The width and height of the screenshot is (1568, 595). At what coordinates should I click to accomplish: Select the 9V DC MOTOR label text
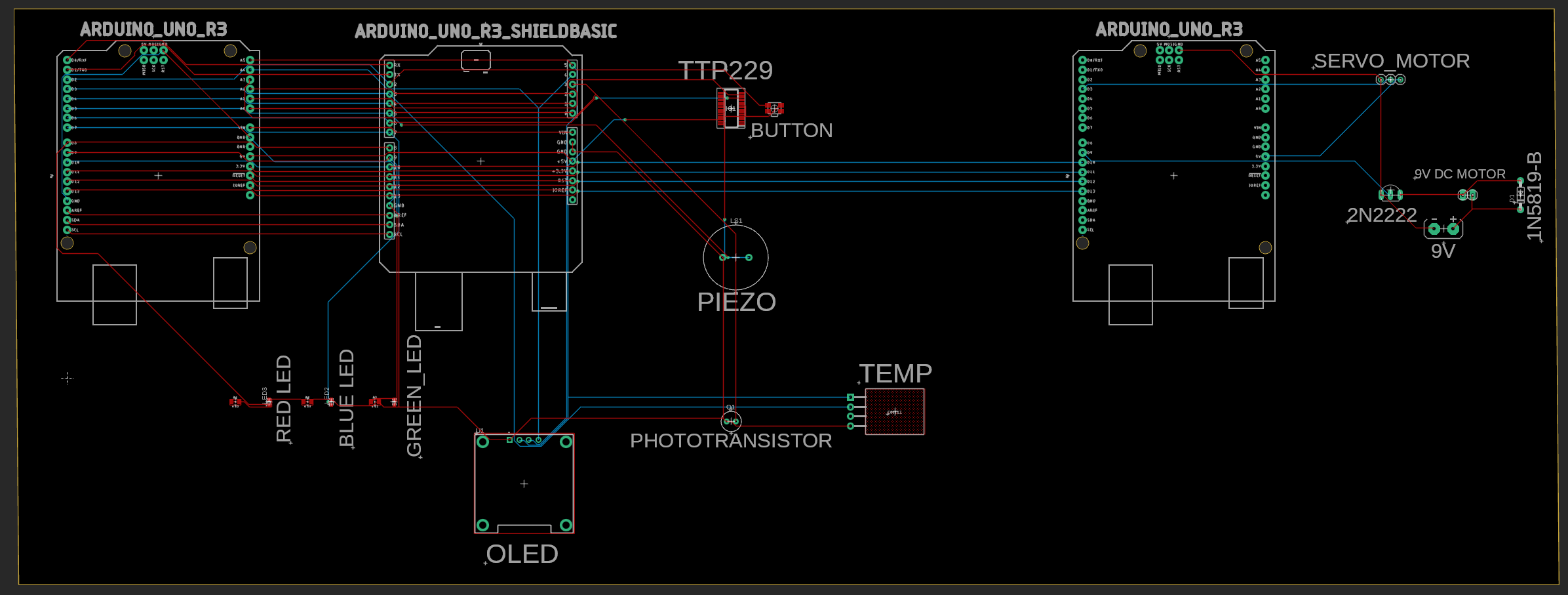point(1460,173)
